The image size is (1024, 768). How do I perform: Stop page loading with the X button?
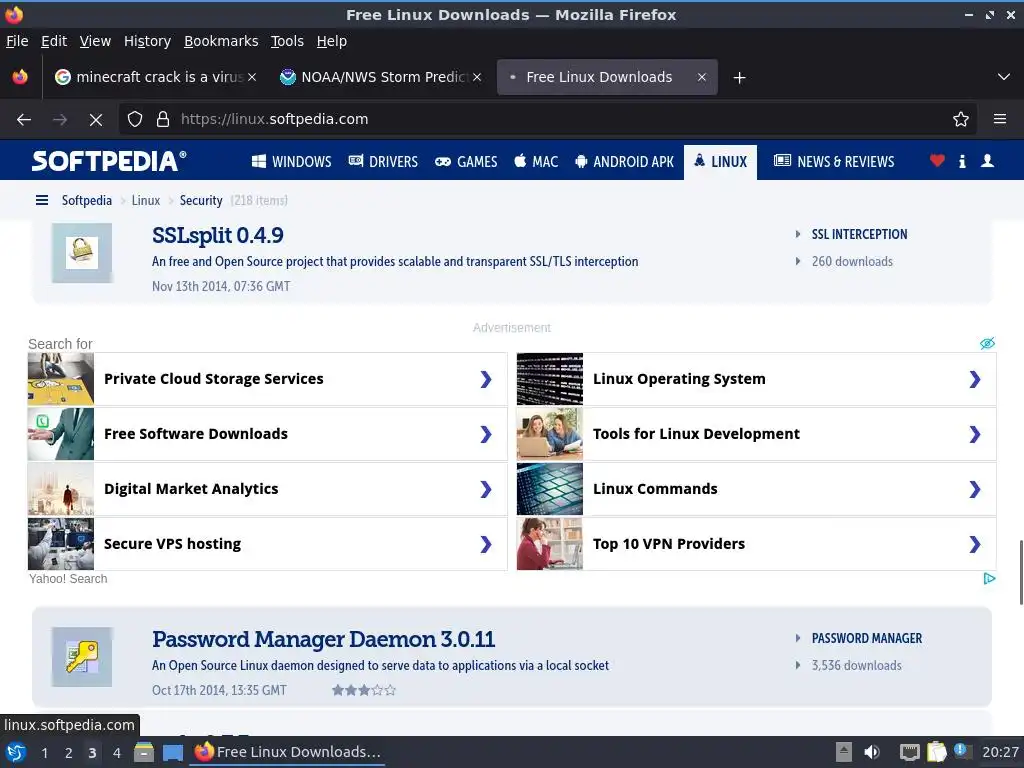(96, 120)
